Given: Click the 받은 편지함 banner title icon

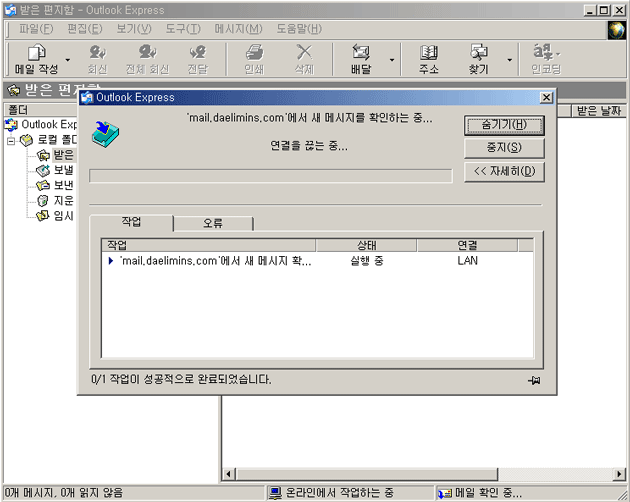Looking at the screenshot, I should [x=14, y=90].
